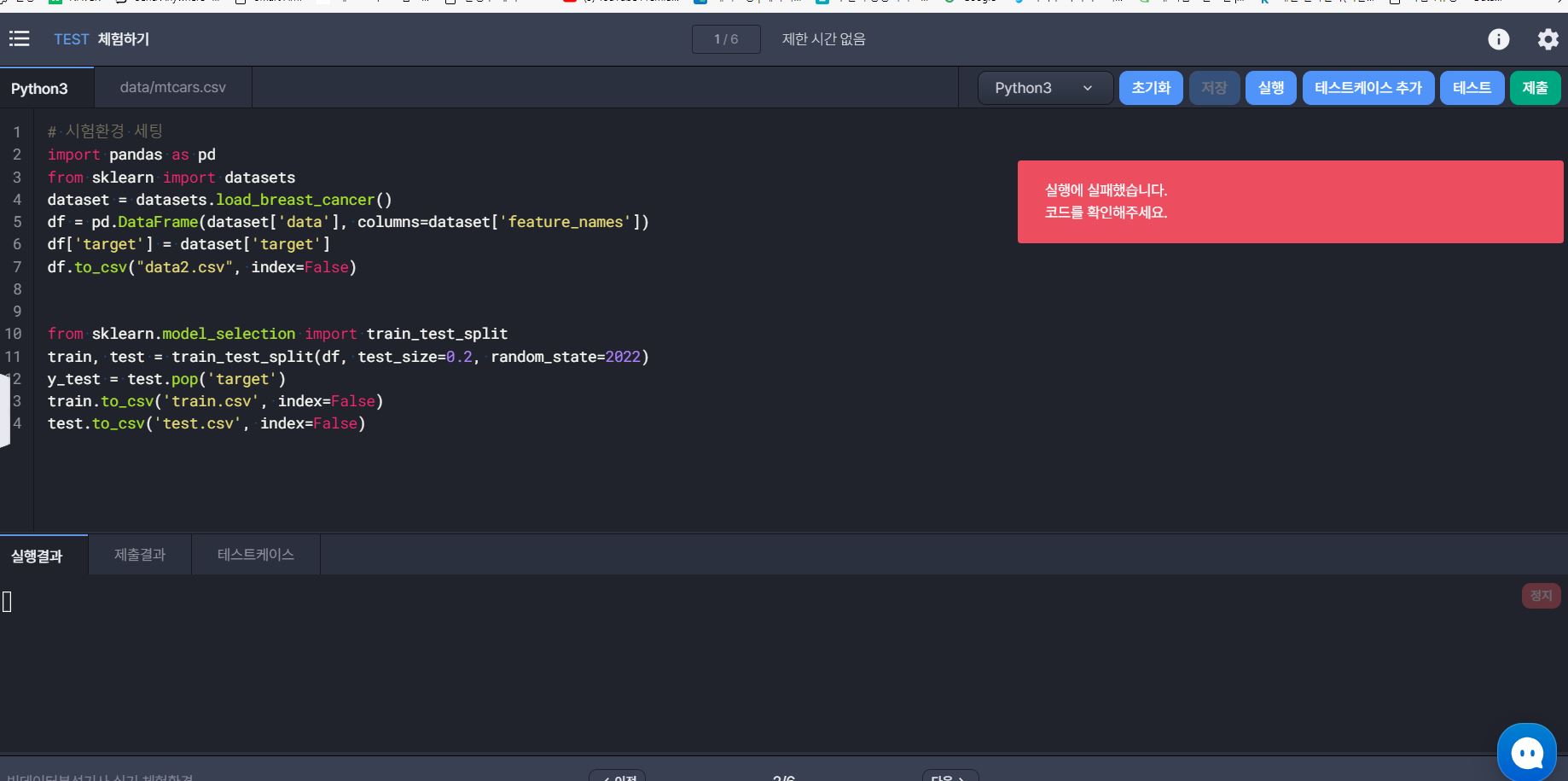Click on 'load_breast_cancer' in the code
The image size is (1568, 781).
pos(295,200)
